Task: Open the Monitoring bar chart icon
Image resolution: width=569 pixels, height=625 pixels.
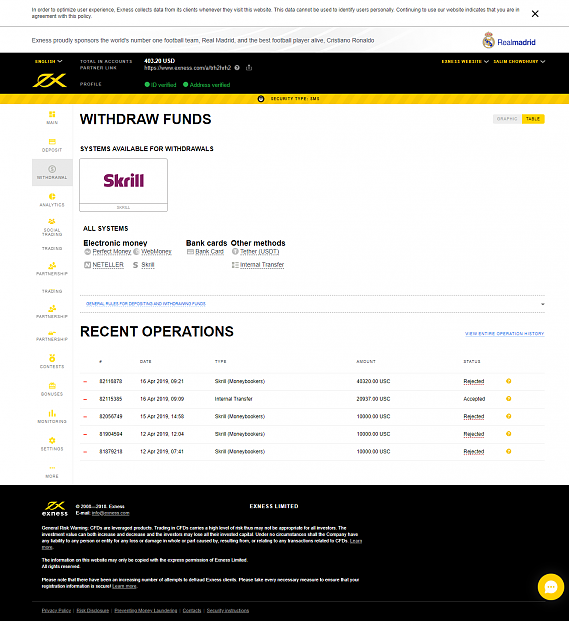Action: click(52, 413)
